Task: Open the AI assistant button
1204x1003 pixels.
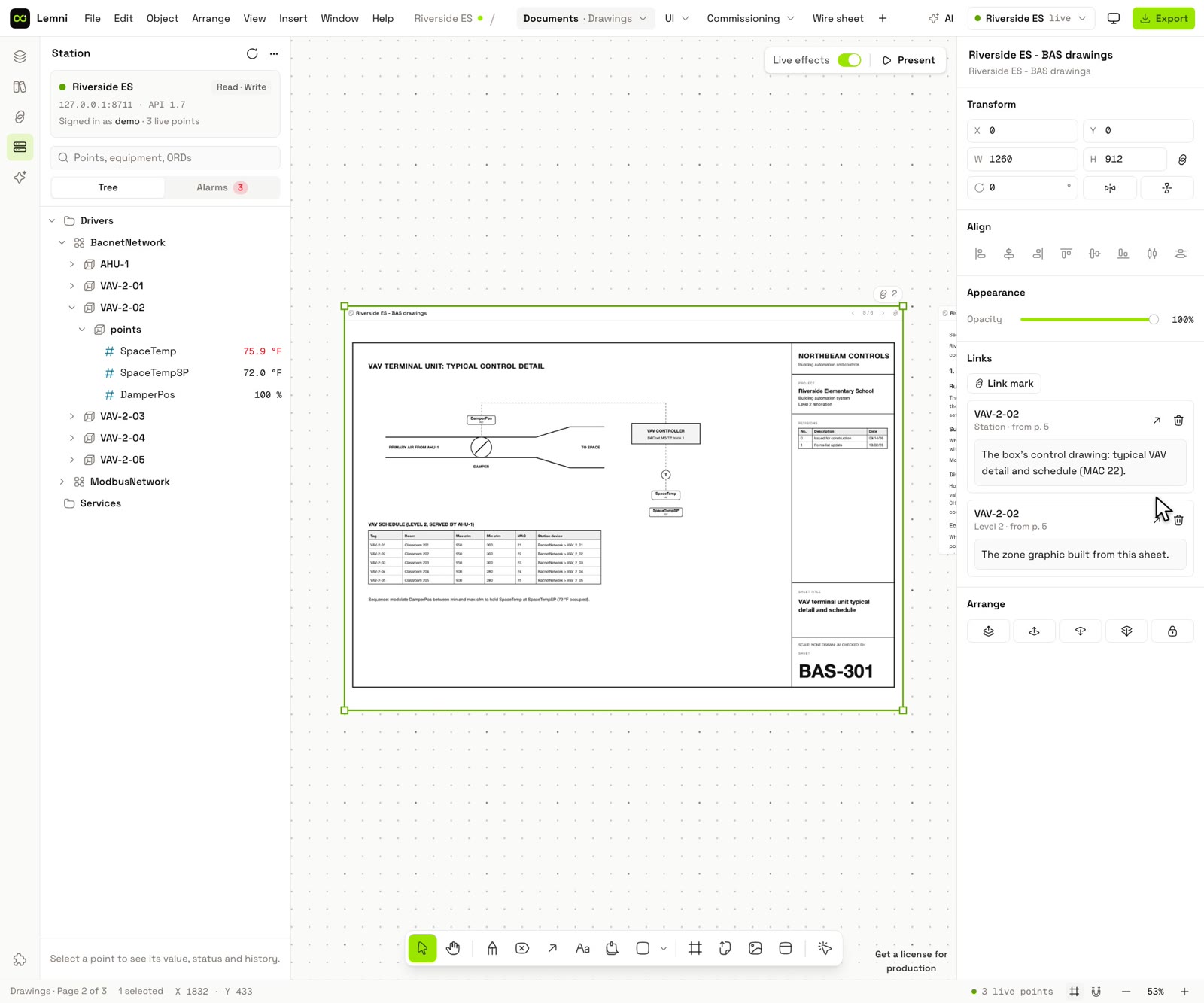Action: [x=941, y=18]
